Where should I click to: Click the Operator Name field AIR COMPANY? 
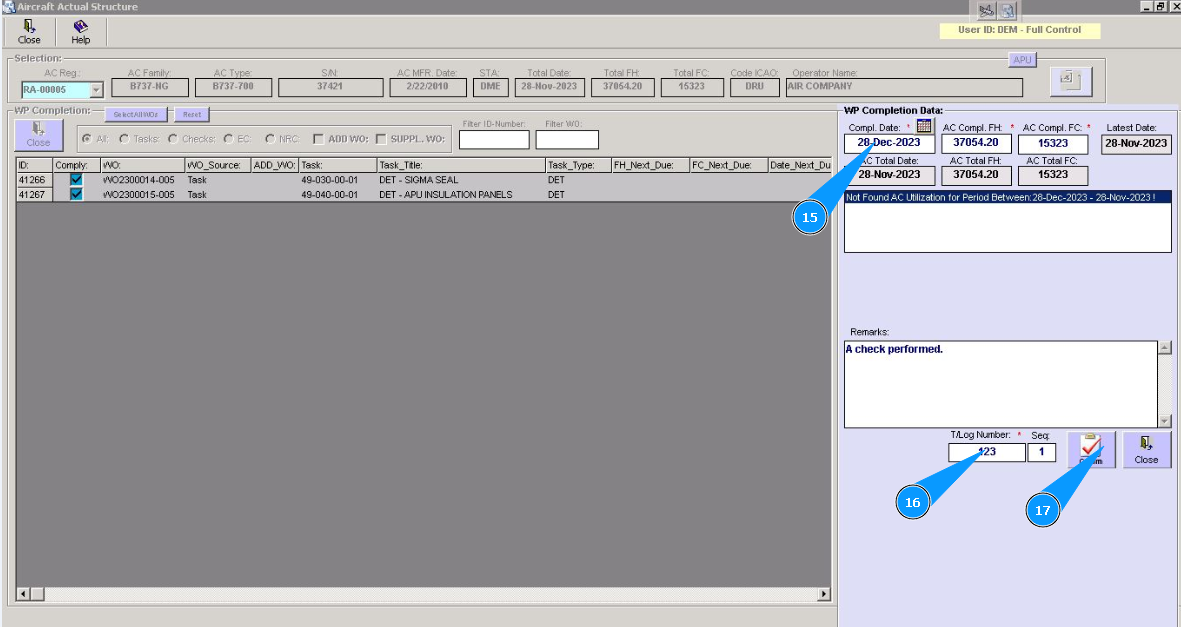pos(904,87)
